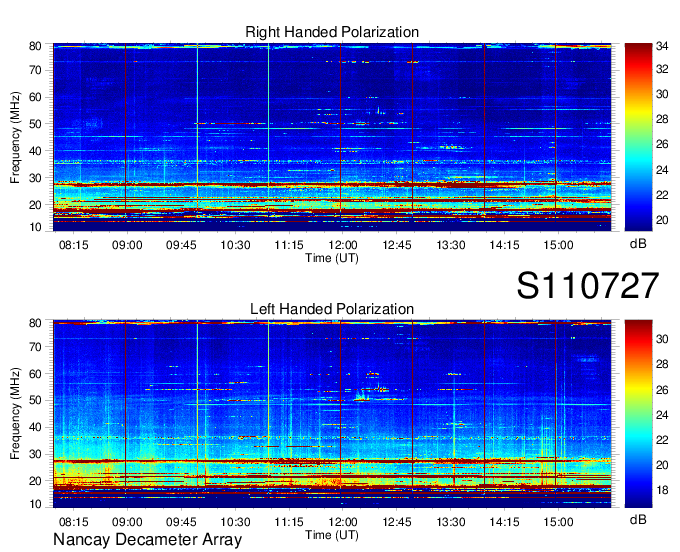
Task: Click the 30 frequency tick on bottom plot
Action: pyautogui.click(x=35, y=454)
